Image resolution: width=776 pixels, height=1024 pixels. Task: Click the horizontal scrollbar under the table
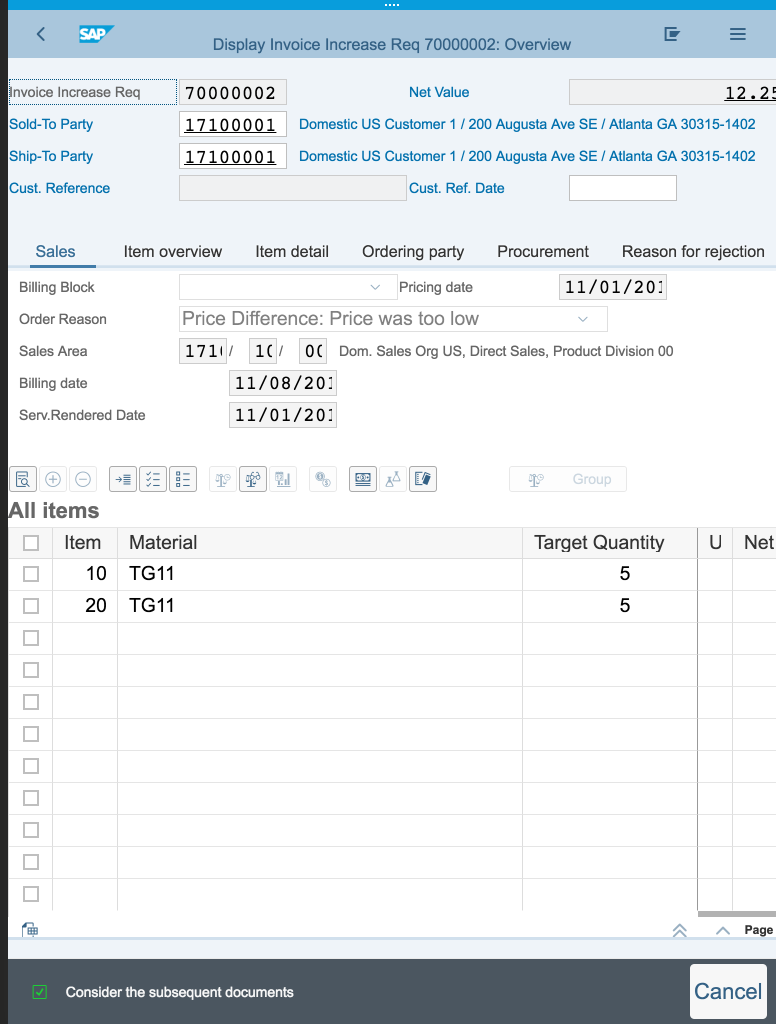(737, 914)
